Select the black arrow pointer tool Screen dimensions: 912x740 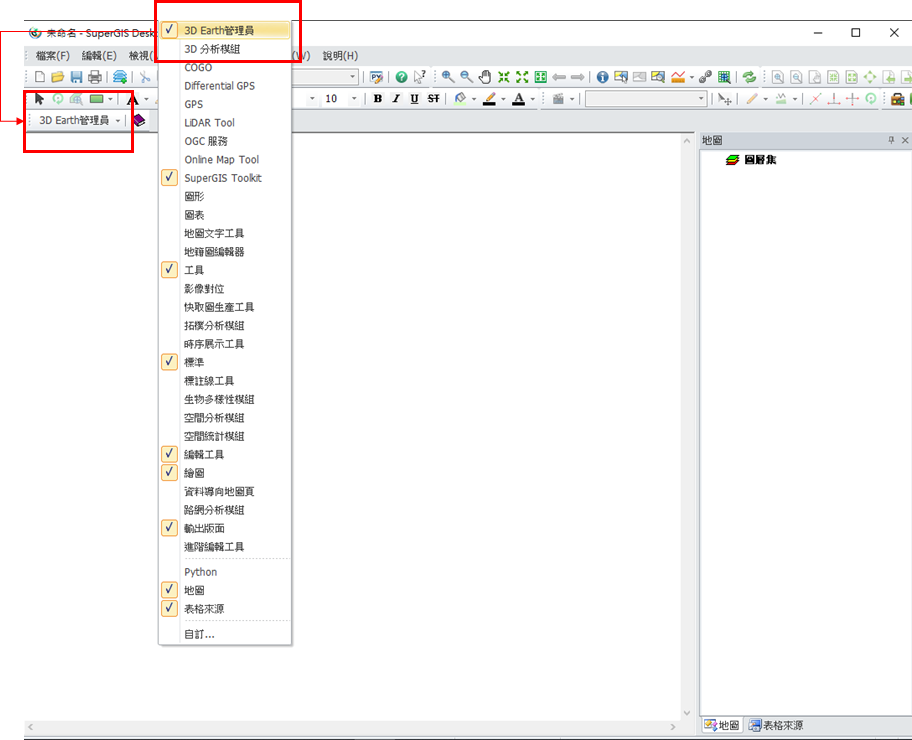[x=39, y=99]
